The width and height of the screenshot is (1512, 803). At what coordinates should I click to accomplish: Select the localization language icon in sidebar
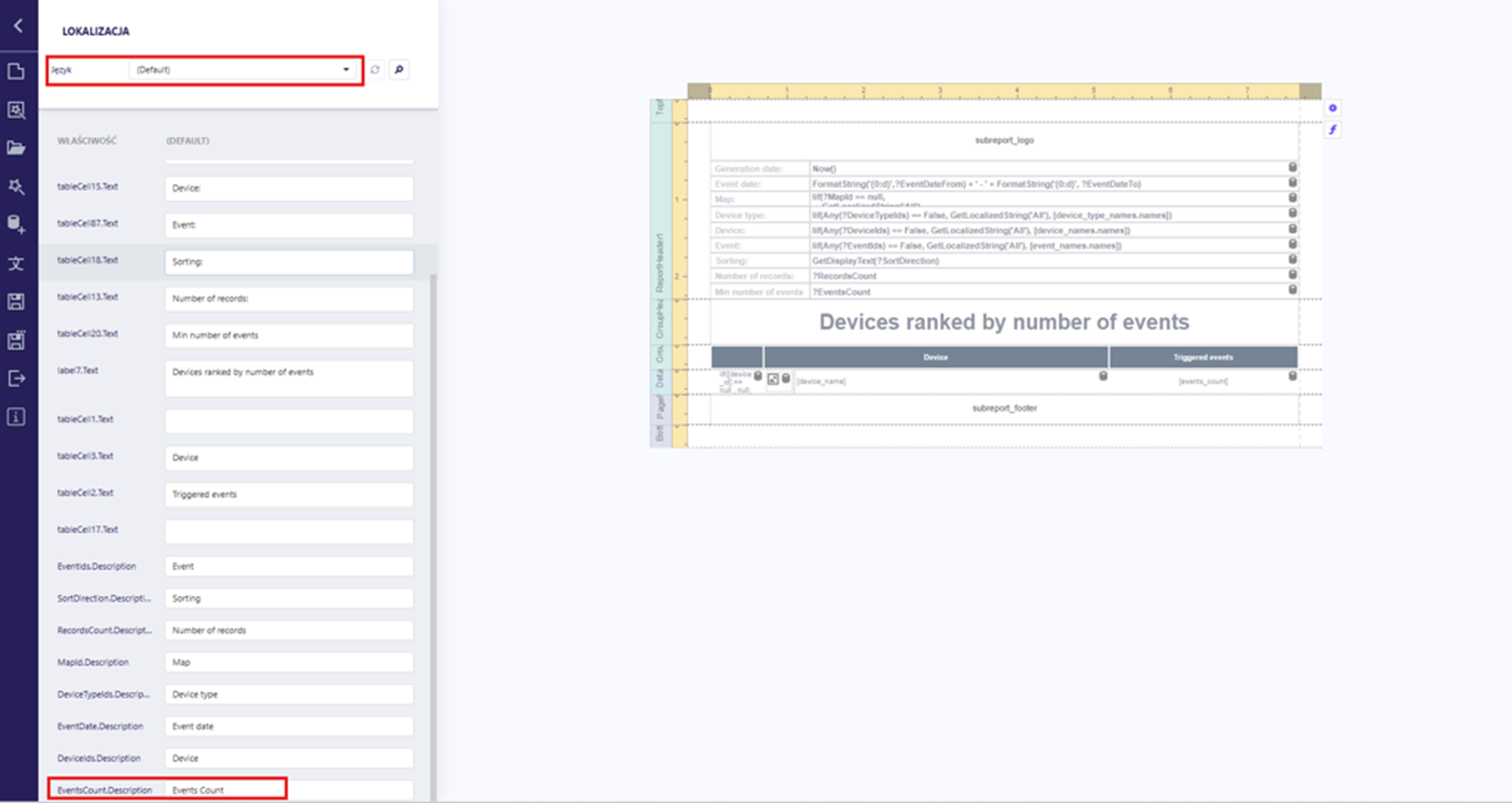(16, 264)
